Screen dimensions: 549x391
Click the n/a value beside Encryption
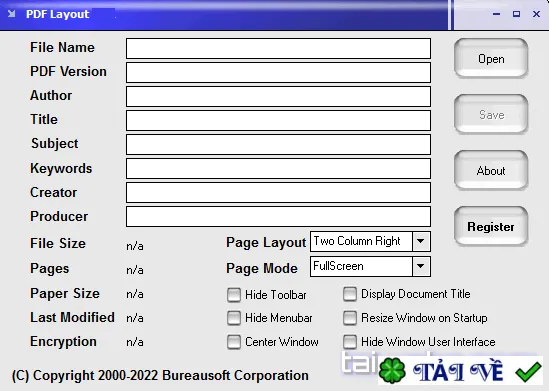(135, 342)
